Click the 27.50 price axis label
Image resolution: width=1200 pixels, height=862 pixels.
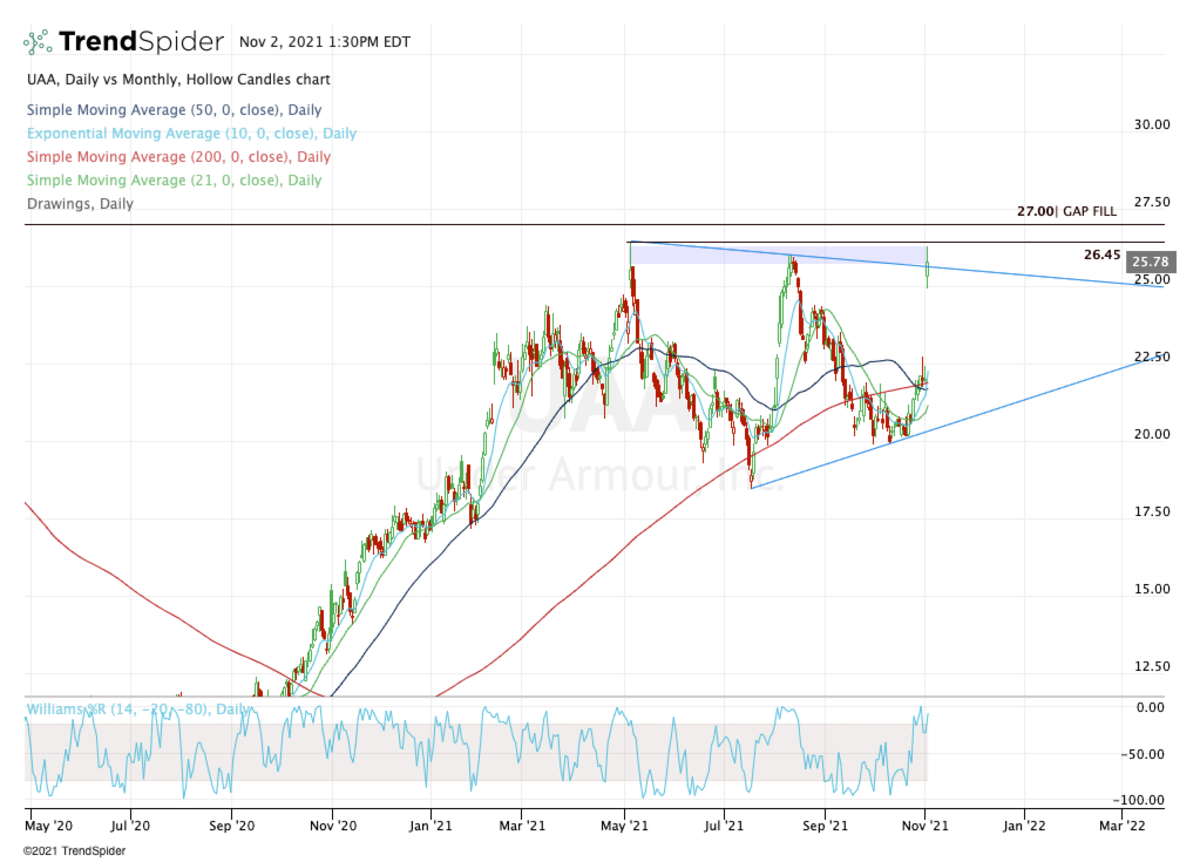[x=1151, y=202]
